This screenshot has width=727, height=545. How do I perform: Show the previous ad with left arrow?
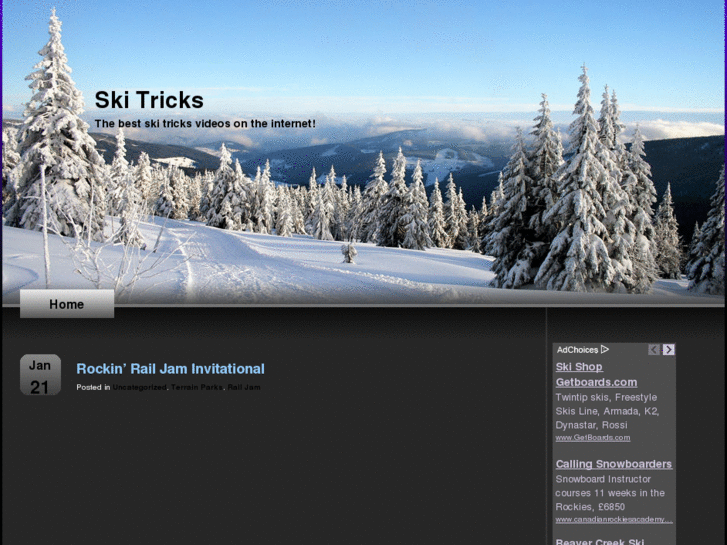pos(654,349)
